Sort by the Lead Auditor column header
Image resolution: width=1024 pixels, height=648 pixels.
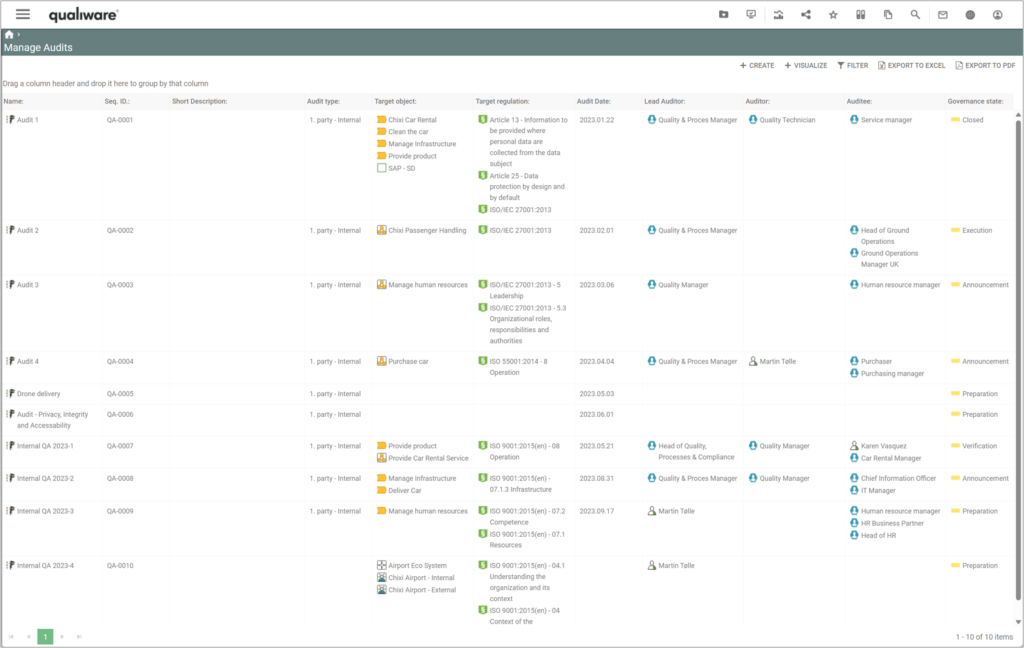click(x=665, y=101)
